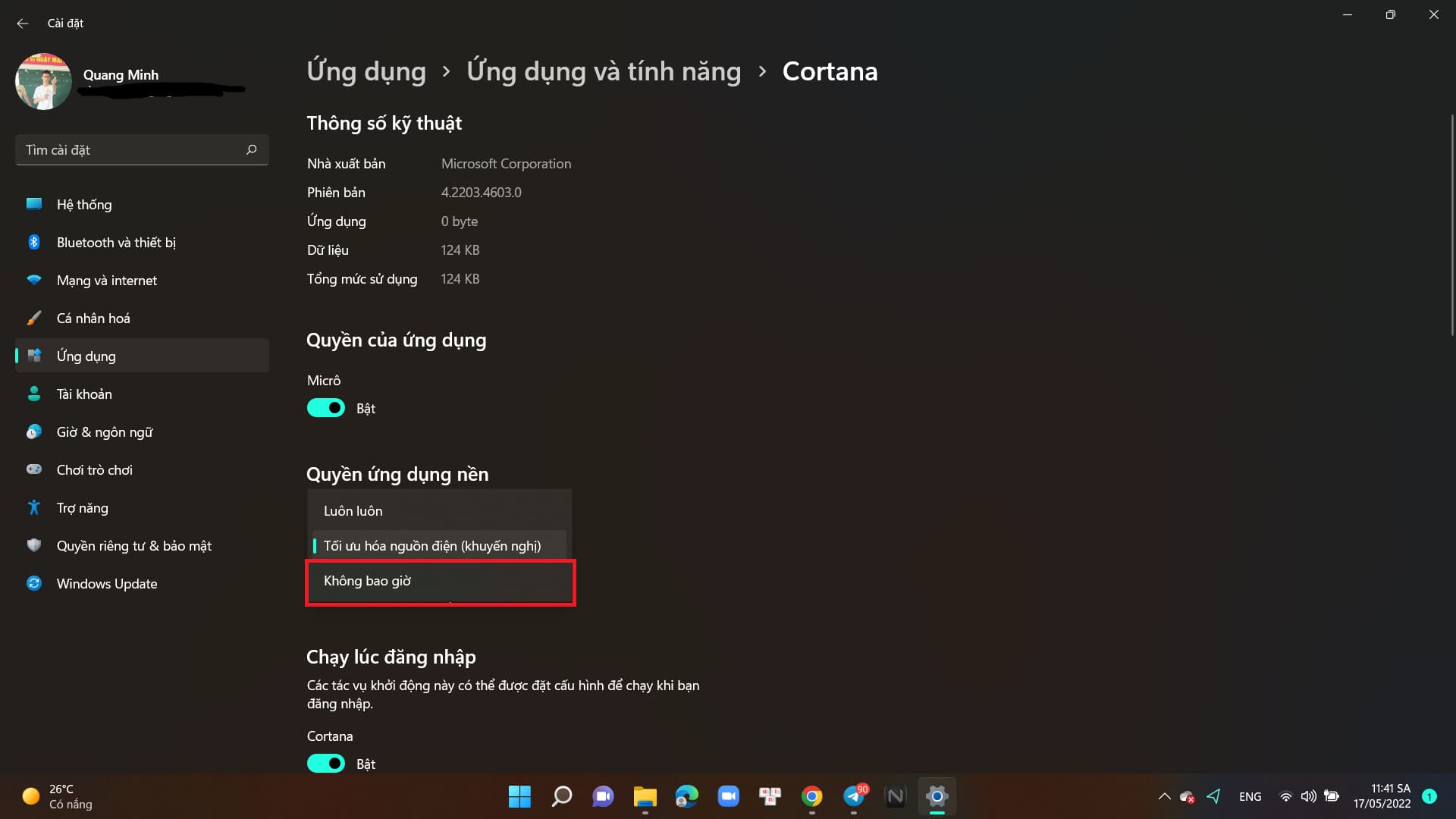Click the Bluetooth icon in sidebar
This screenshot has width=1456, height=819.
[34, 242]
